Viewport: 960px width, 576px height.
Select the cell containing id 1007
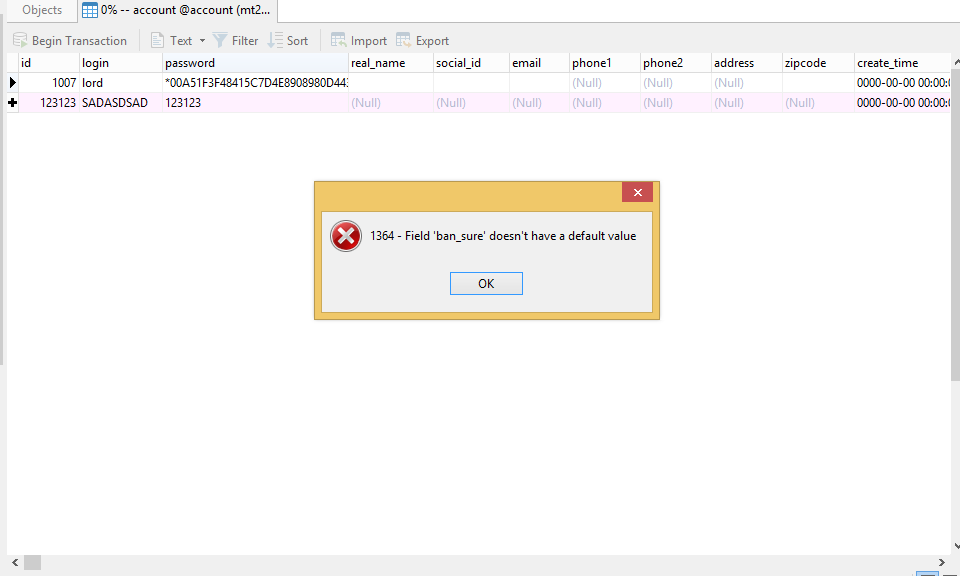(49, 83)
